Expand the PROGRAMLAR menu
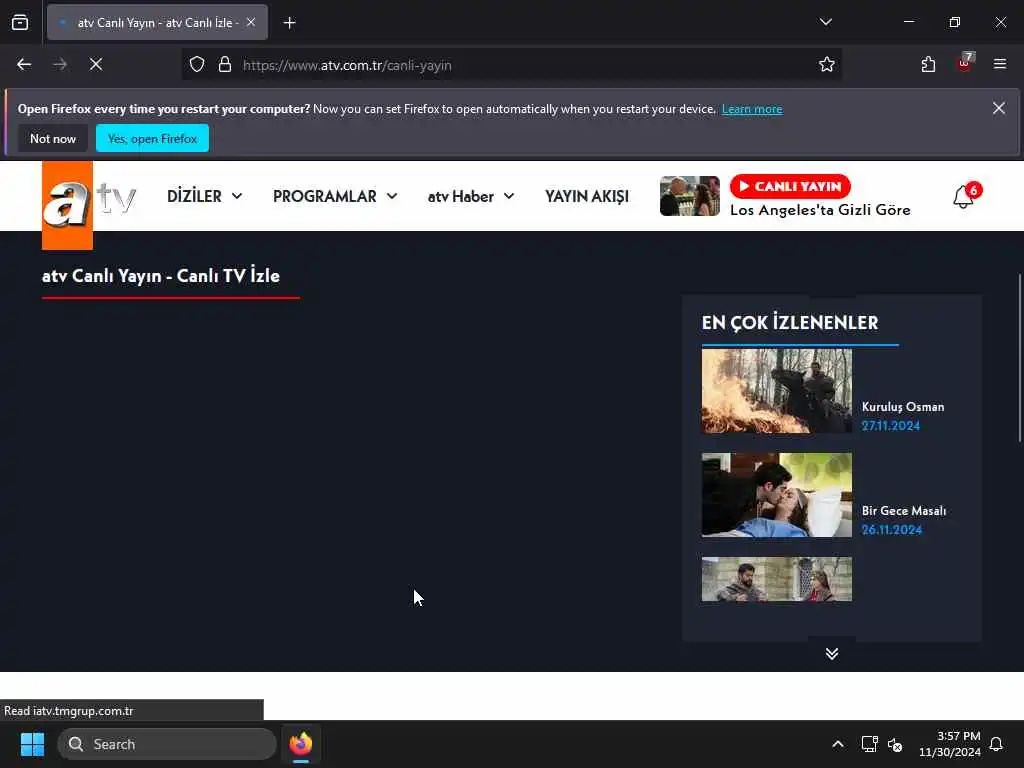 335,196
